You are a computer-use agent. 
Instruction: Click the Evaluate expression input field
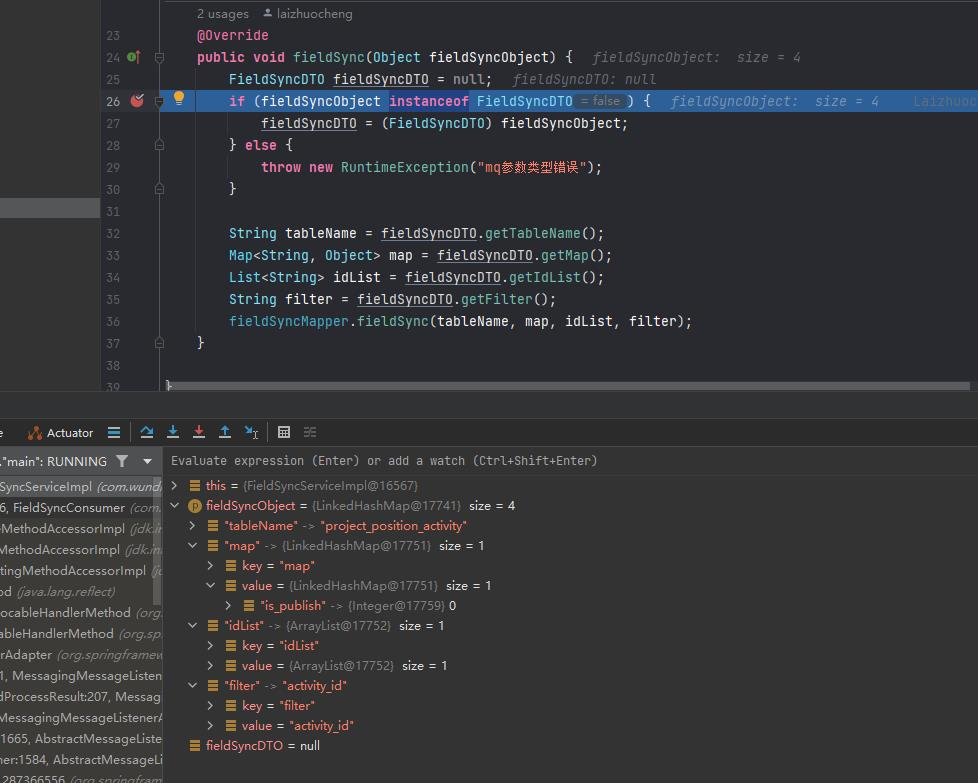tap(571, 460)
